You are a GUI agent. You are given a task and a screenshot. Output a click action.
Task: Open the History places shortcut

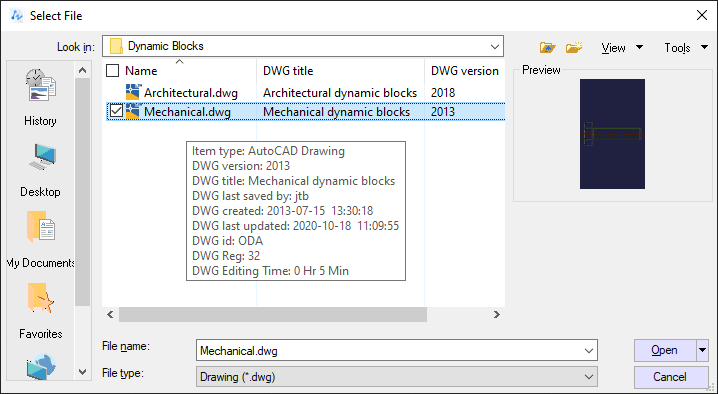(40, 98)
